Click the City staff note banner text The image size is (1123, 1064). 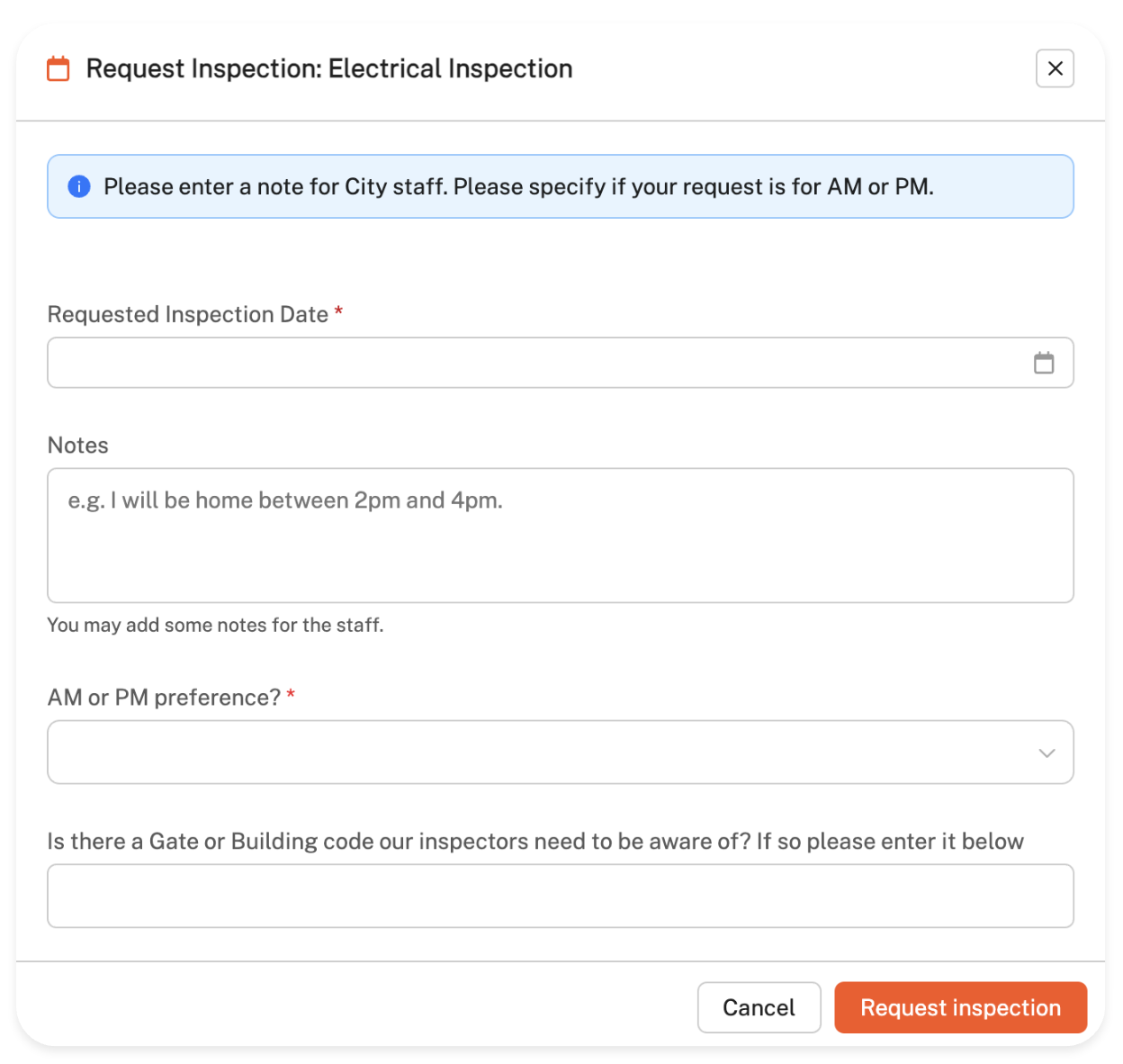coord(518,186)
